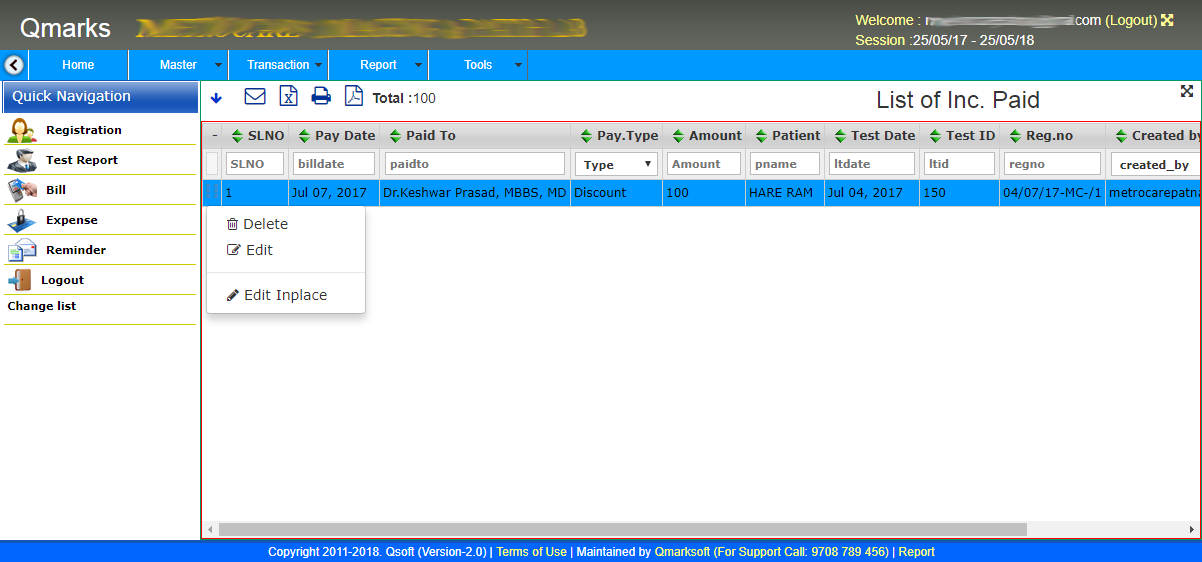1202x562 pixels.
Task: Open the Master dropdown menu
Action: 179,65
